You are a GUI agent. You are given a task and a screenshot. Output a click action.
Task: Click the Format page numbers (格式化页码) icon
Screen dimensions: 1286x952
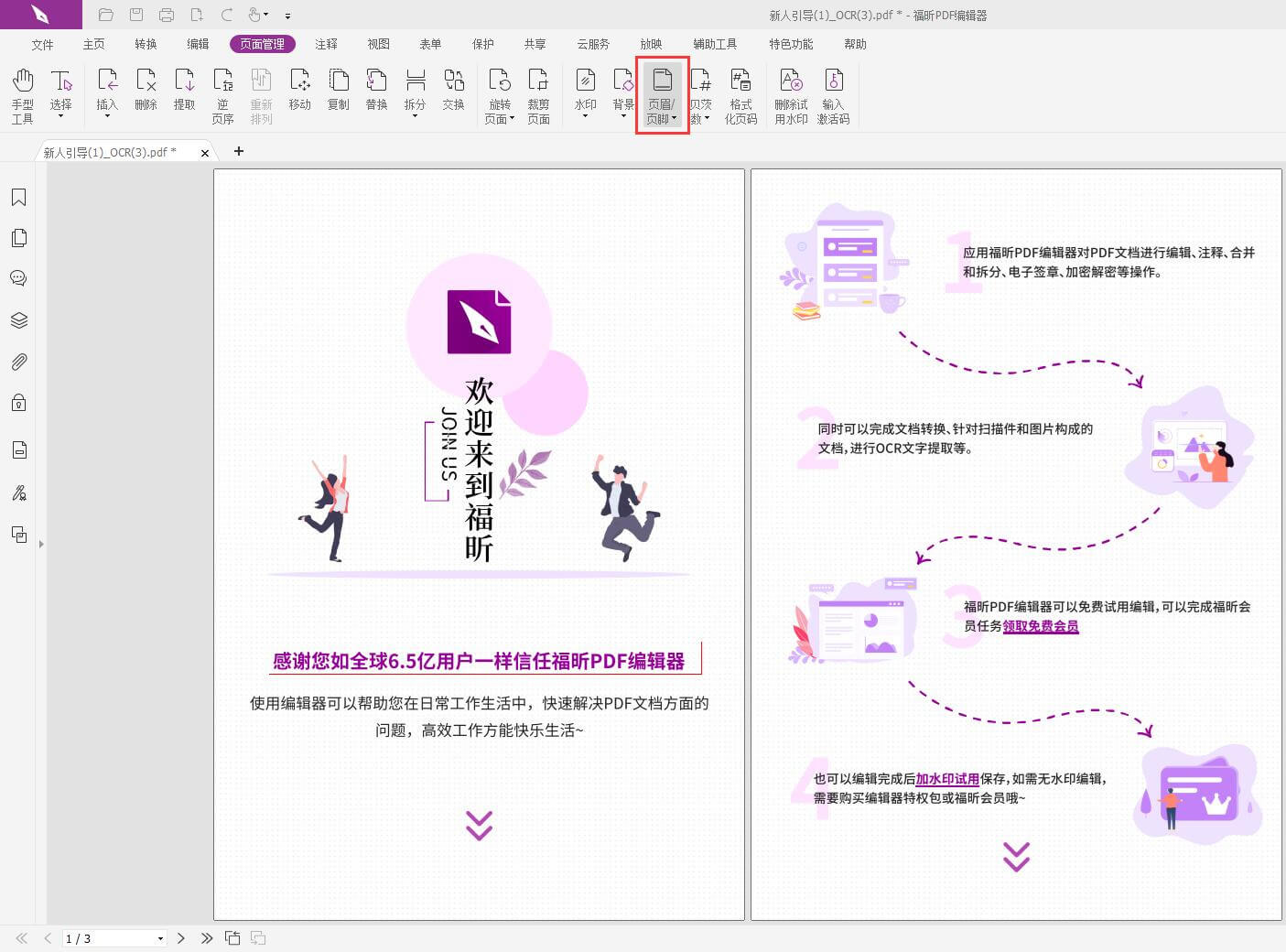[x=740, y=94]
